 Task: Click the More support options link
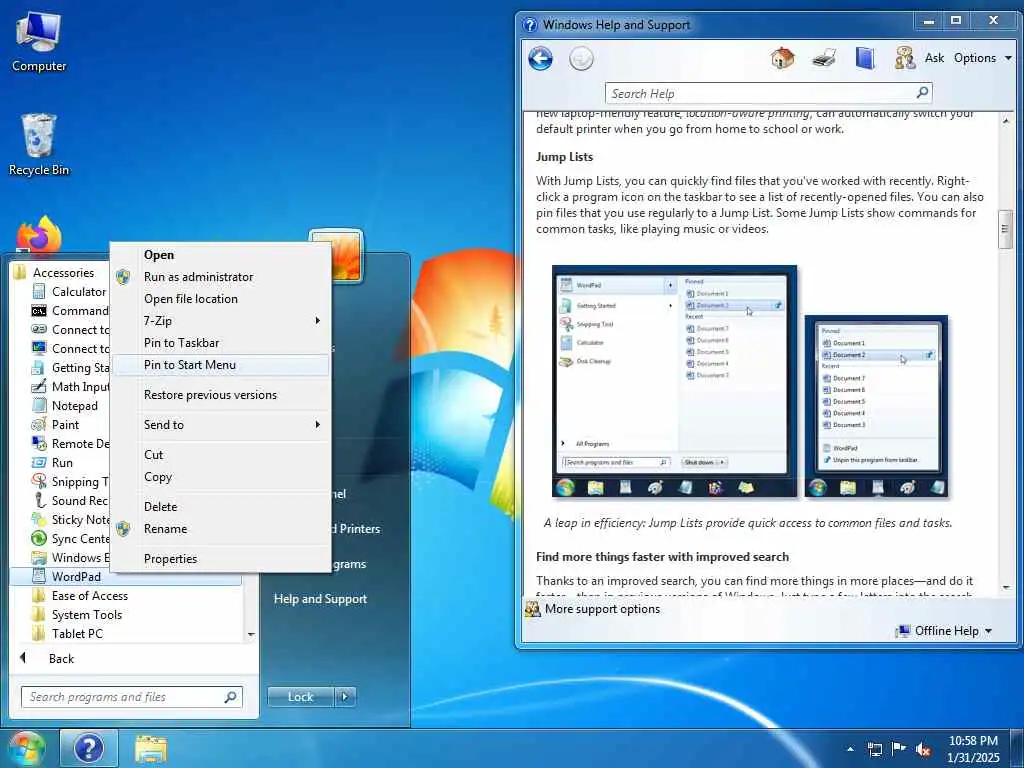[x=602, y=609]
